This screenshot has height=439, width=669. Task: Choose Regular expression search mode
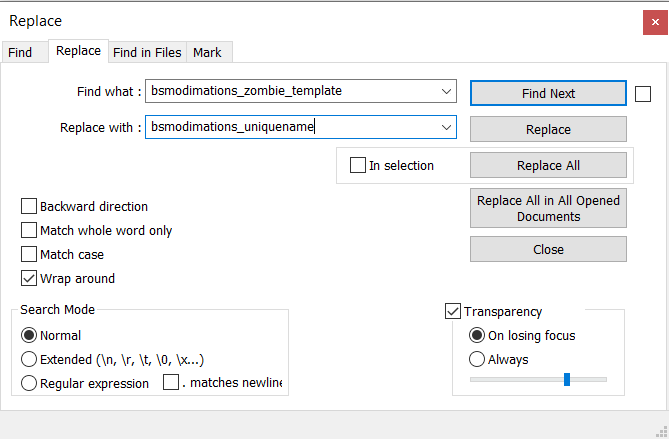click(29, 383)
